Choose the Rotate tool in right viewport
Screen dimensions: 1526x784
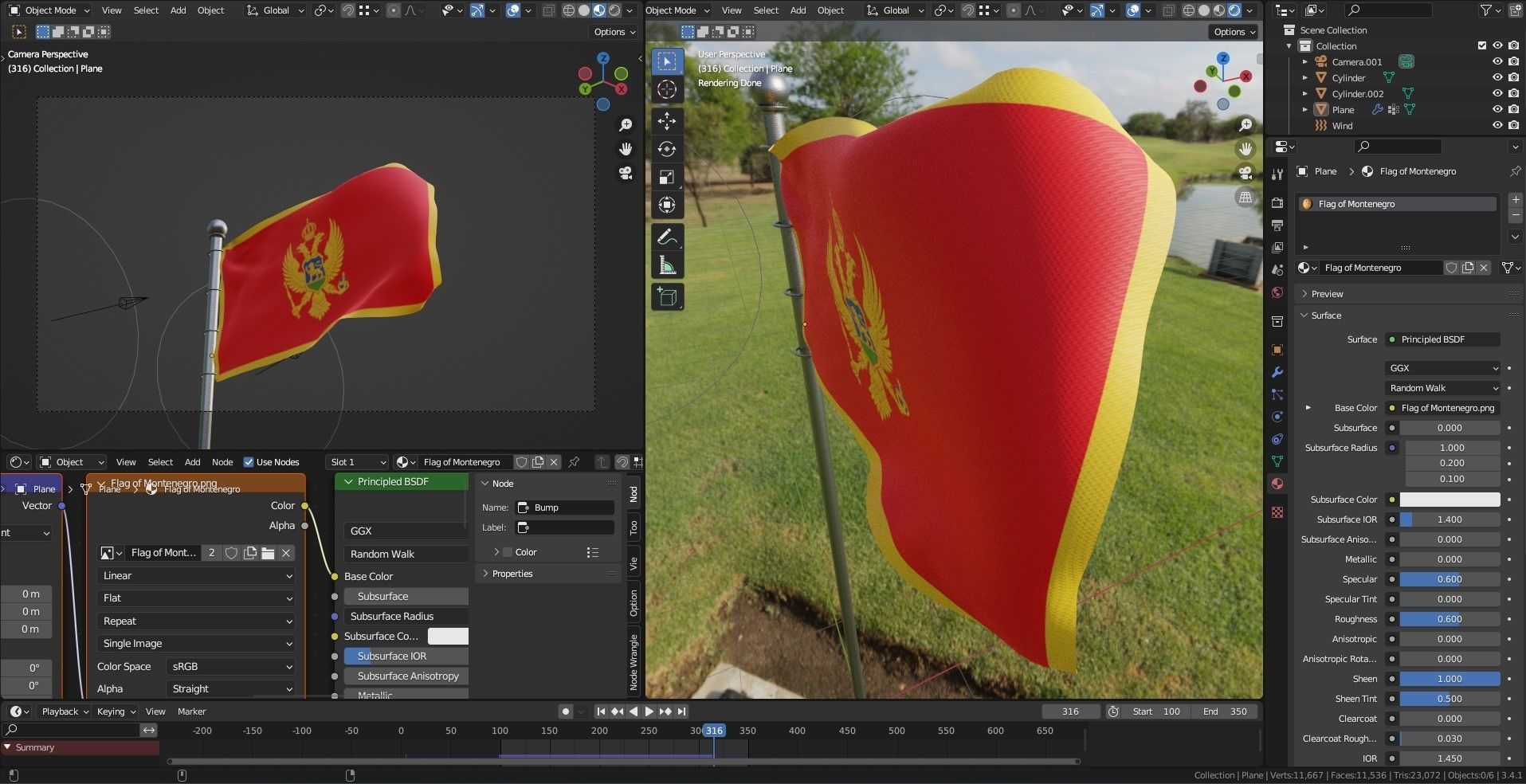click(667, 149)
